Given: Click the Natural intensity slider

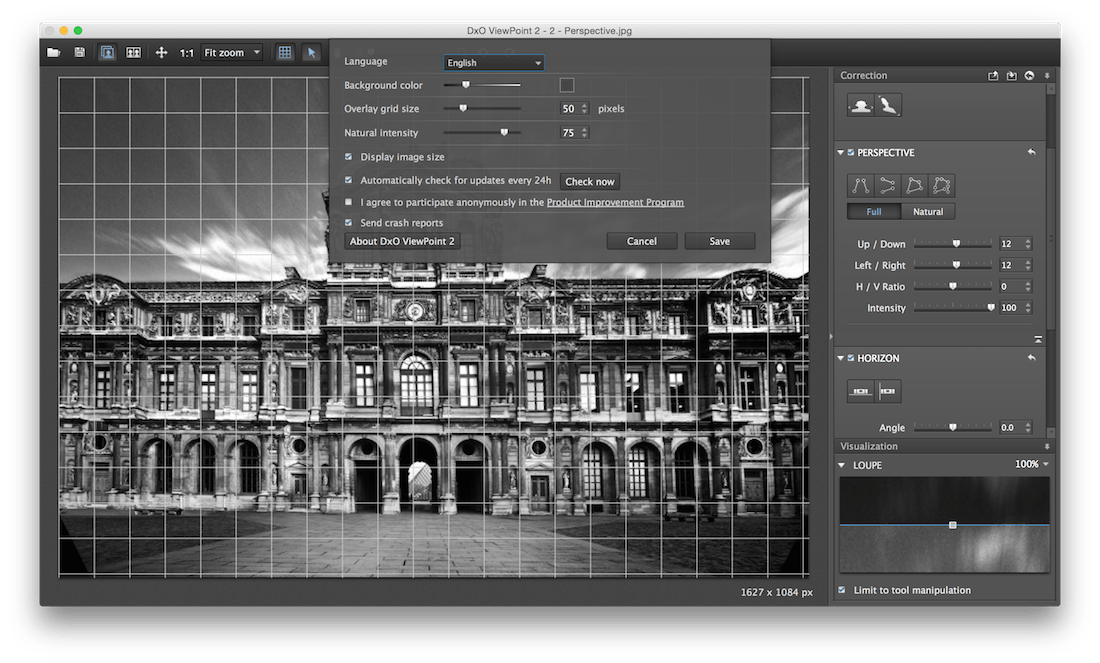Looking at the screenshot, I should coord(483,133).
